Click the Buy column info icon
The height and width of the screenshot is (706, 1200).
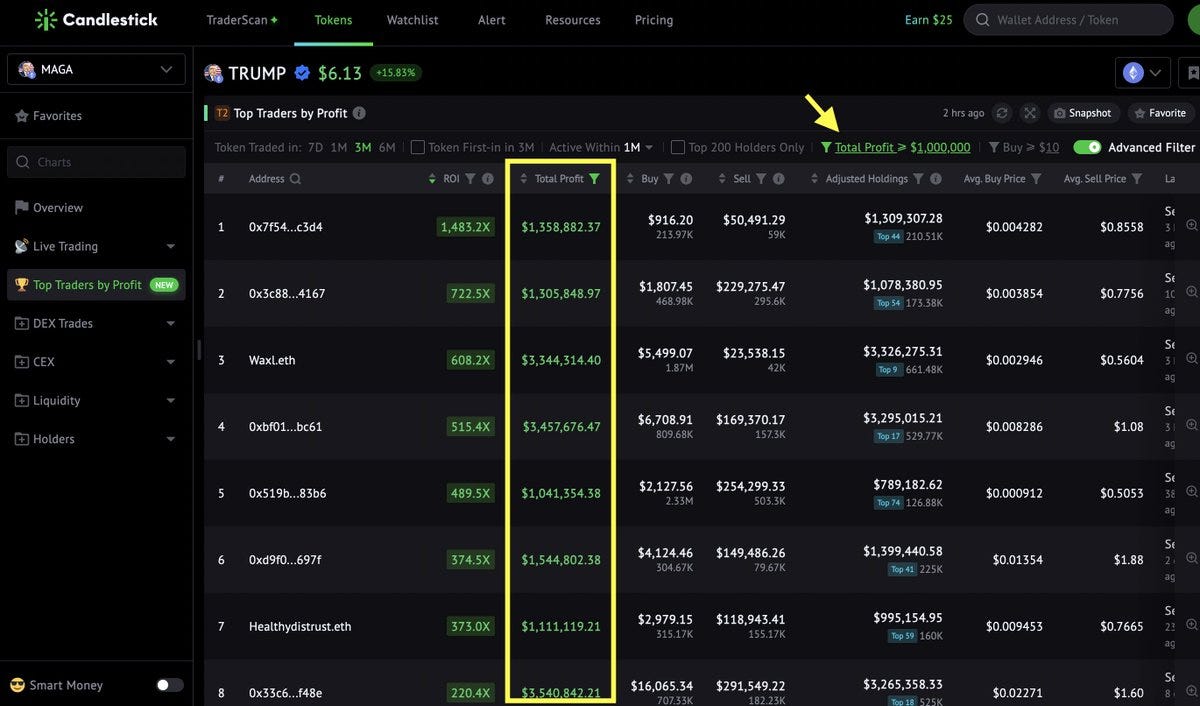(687, 179)
